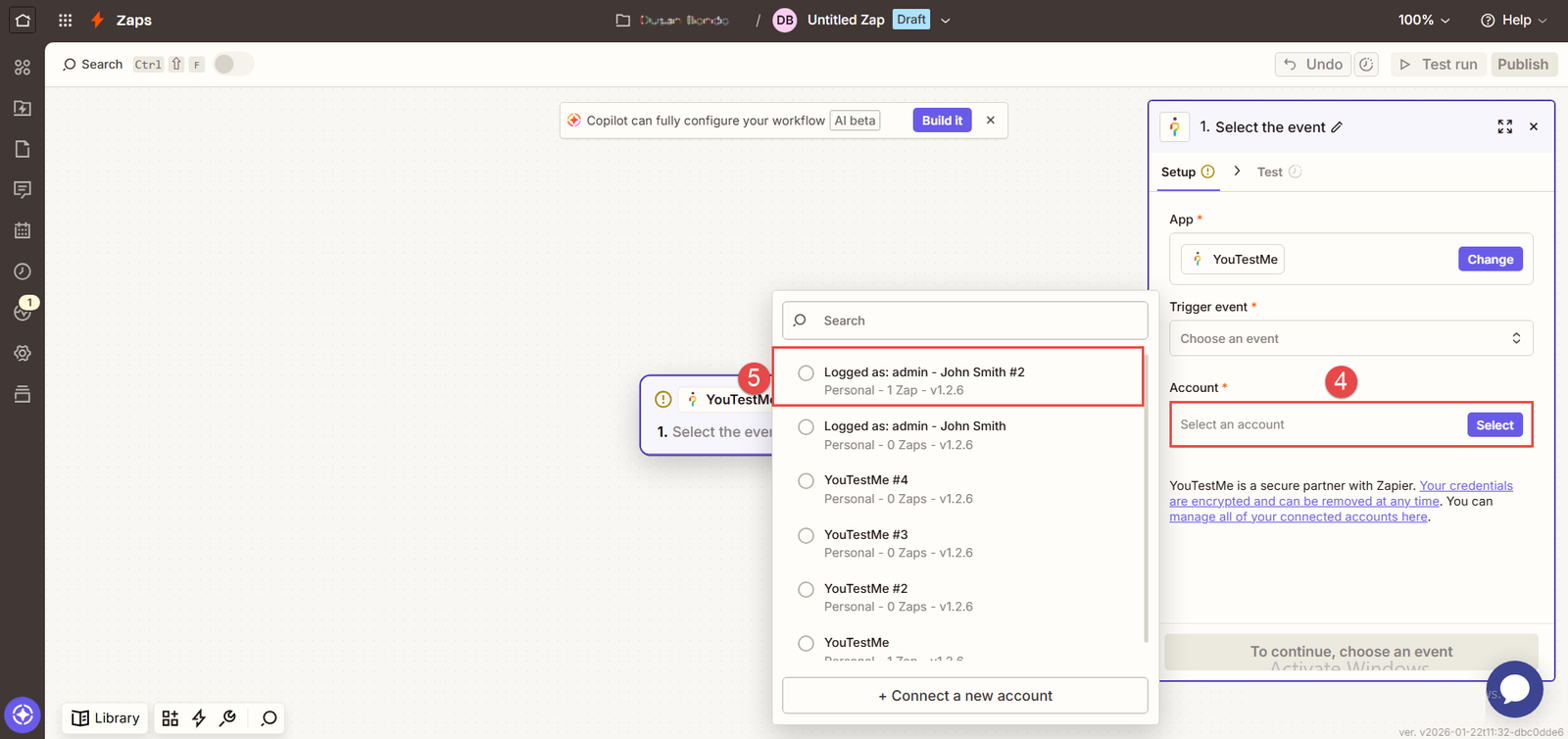
Task: Open the chat support bubble
Action: pos(1514,688)
